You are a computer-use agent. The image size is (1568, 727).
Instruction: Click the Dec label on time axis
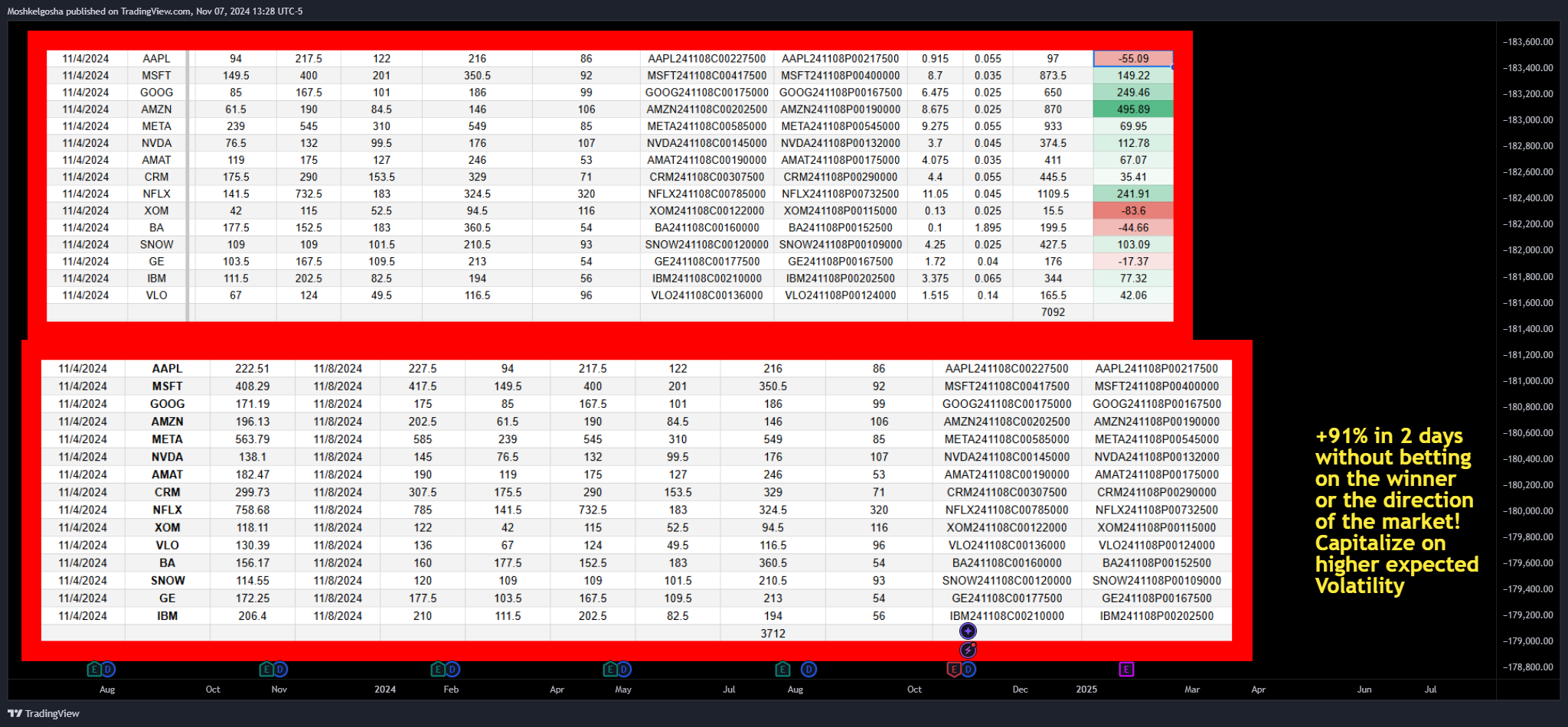[1020, 690]
